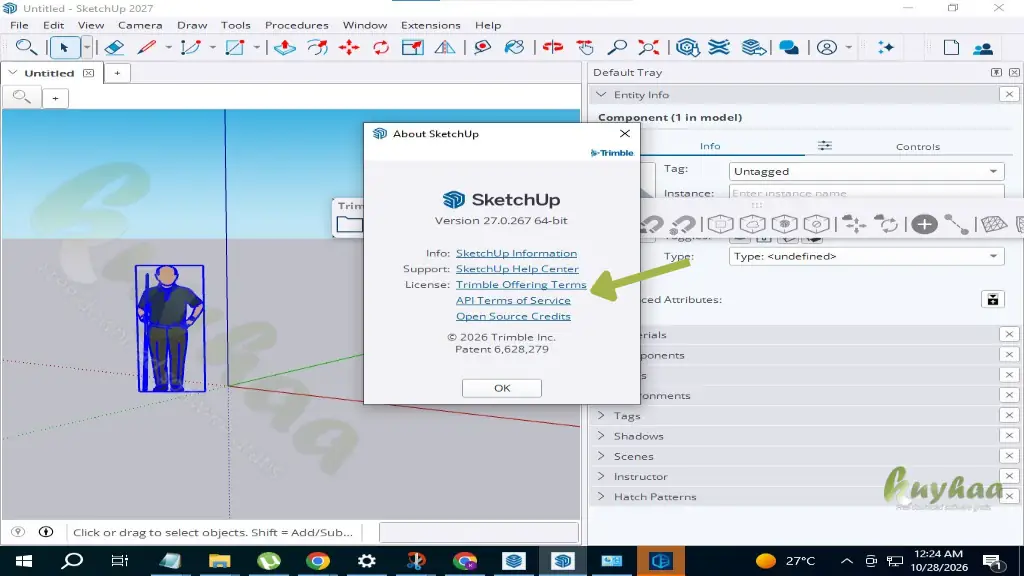Collapse the Entity Info panel
This screenshot has width=1024, height=576.
pyautogui.click(x=601, y=95)
